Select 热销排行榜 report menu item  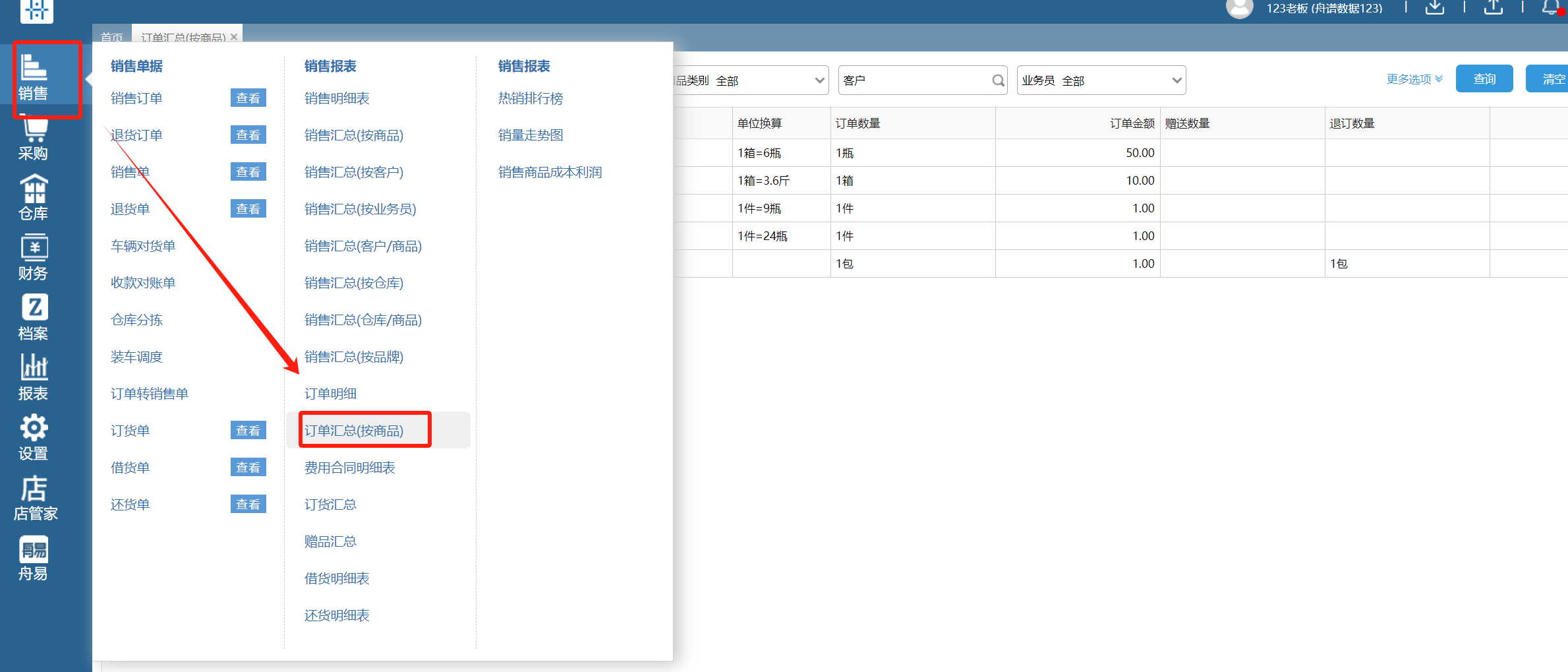tap(531, 98)
